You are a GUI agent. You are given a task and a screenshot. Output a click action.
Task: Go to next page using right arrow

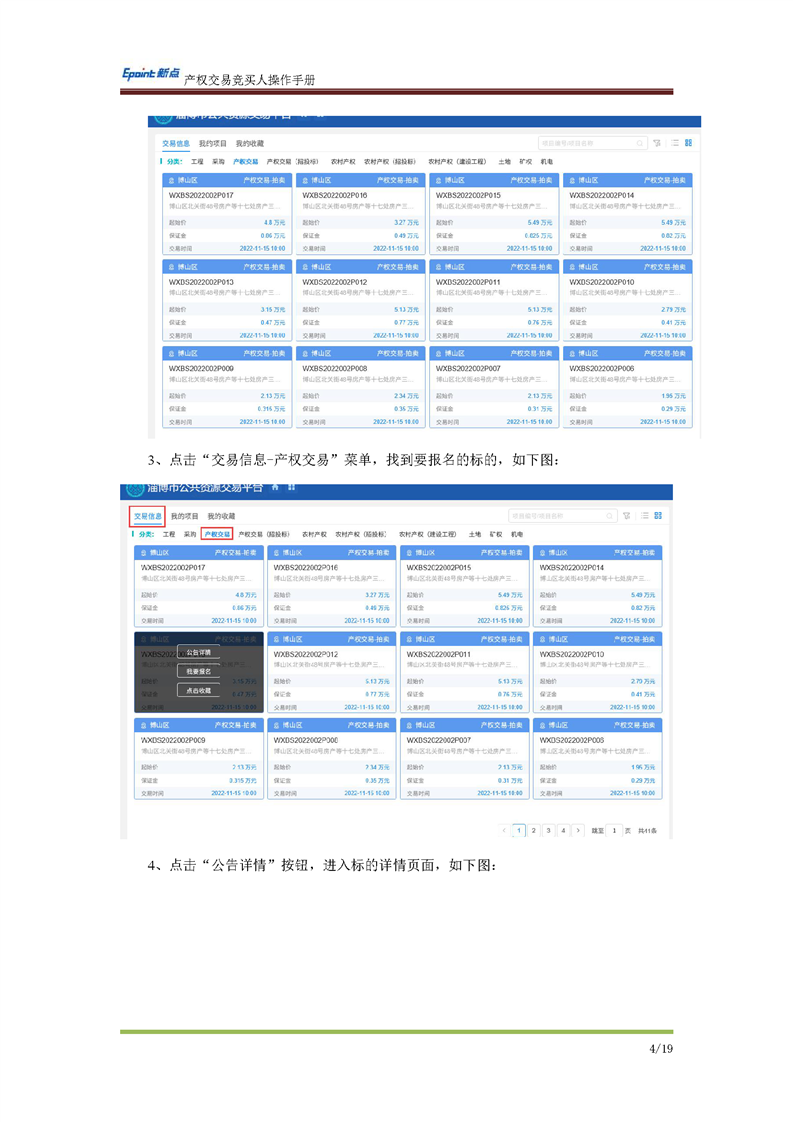pyautogui.click(x=578, y=830)
